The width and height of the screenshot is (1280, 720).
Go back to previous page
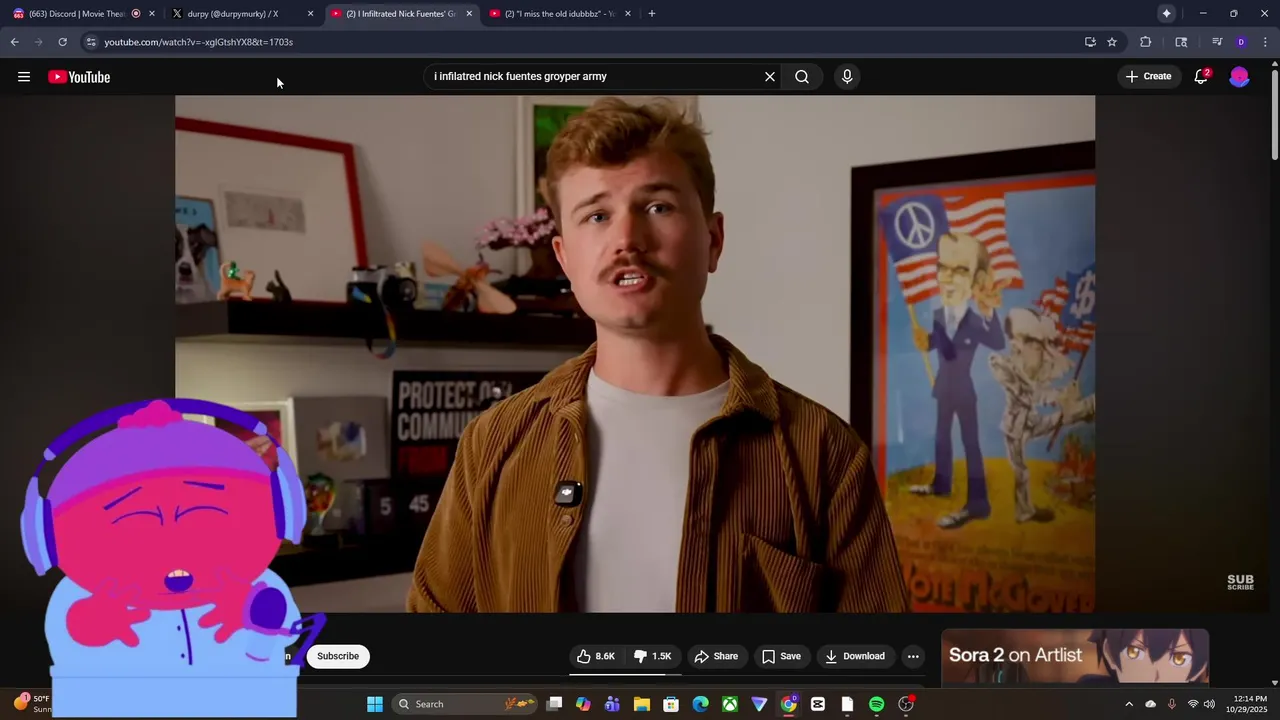coord(14,42)
